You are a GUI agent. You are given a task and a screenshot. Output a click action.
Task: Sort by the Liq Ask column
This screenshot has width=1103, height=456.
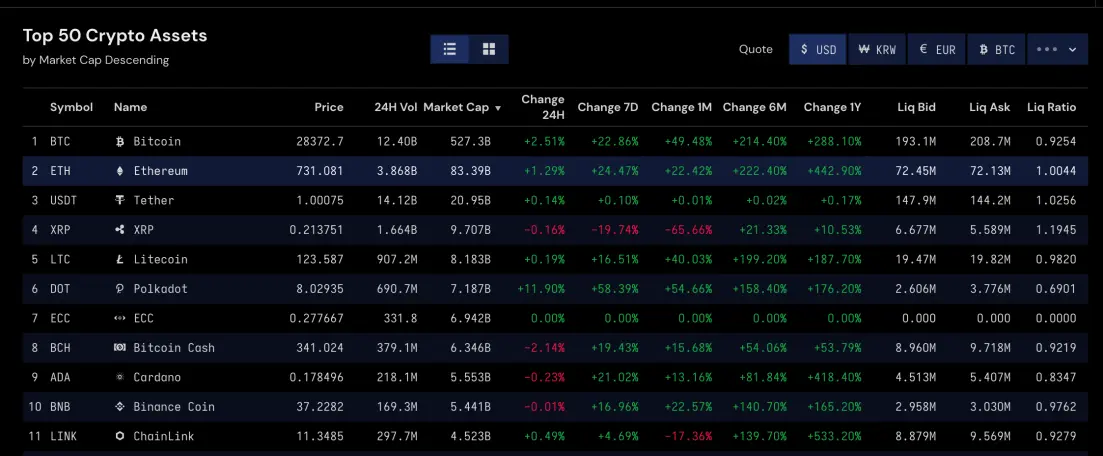click(989, 107)
